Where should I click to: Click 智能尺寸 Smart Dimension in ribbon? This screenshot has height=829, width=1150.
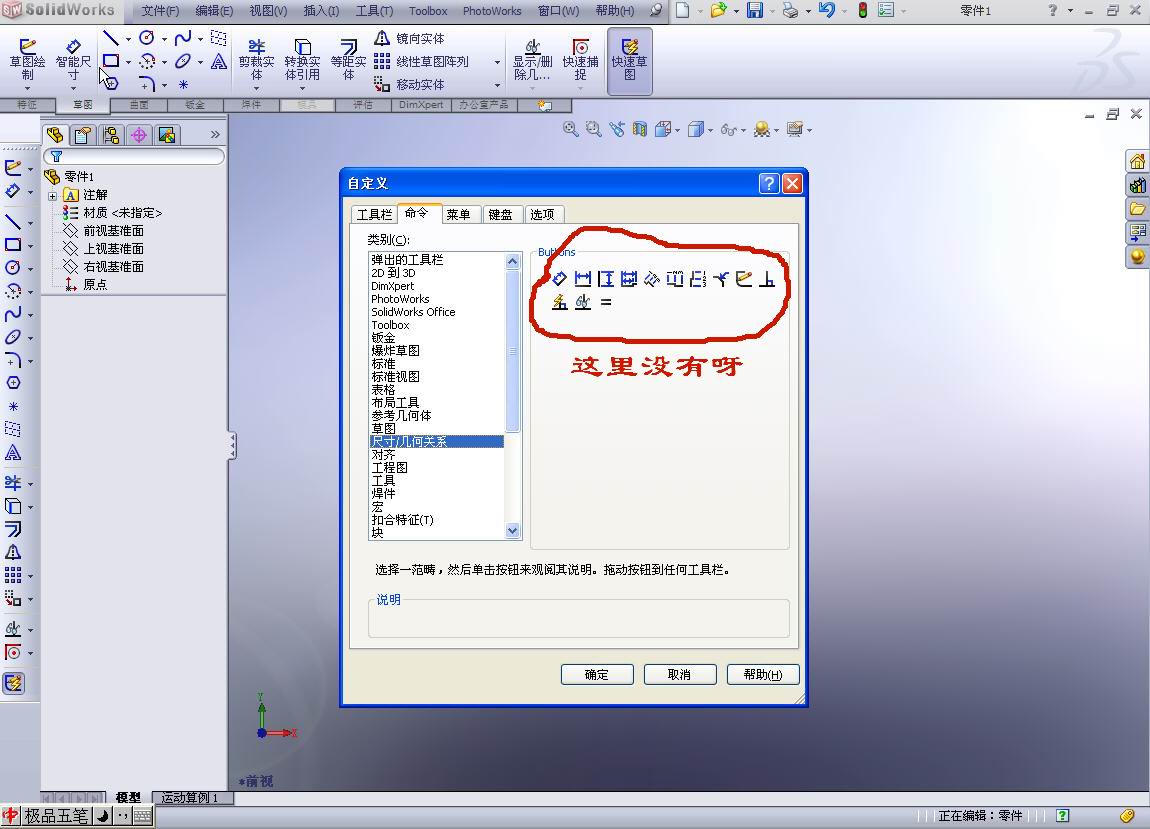[73, 60]
